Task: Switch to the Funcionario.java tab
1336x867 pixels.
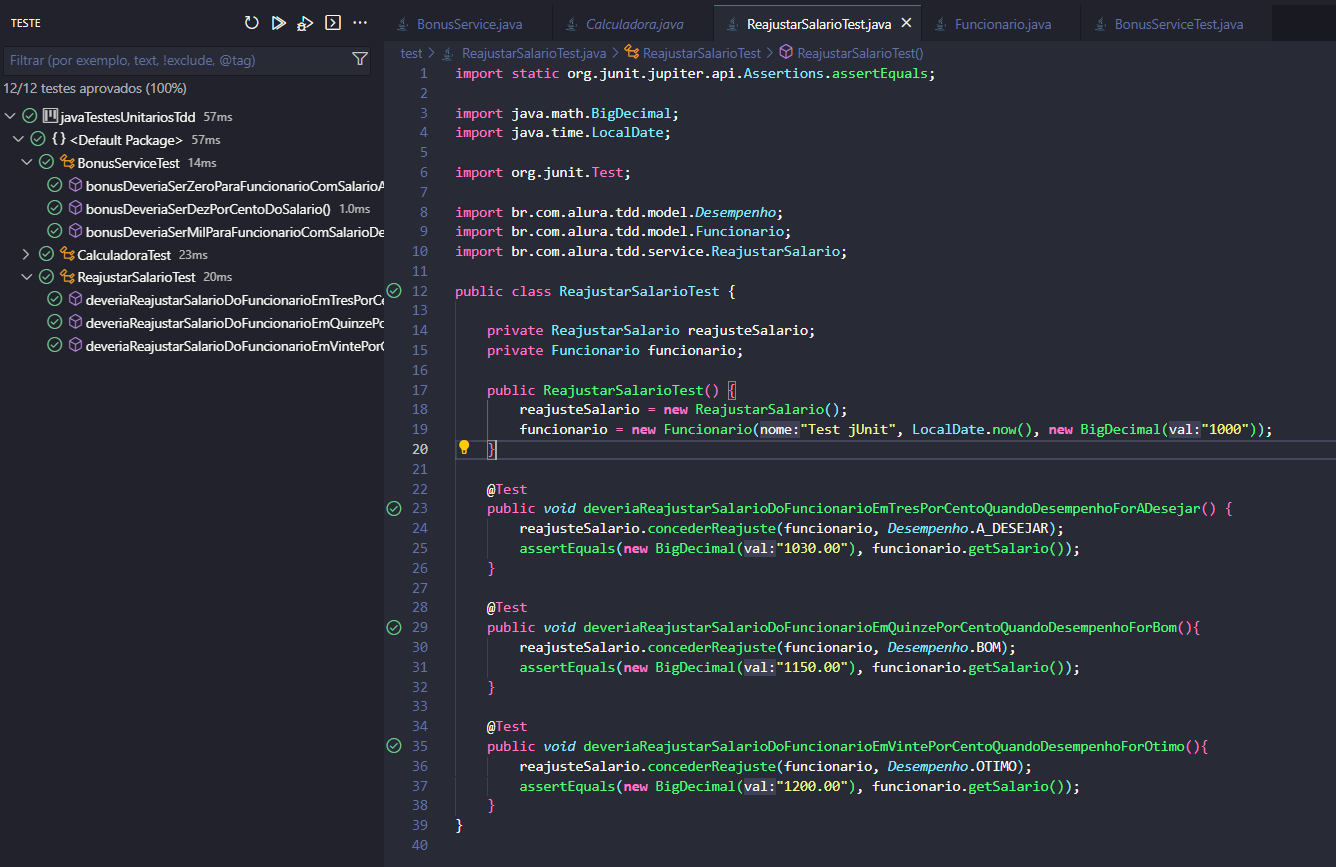Action: (1002, 24)
